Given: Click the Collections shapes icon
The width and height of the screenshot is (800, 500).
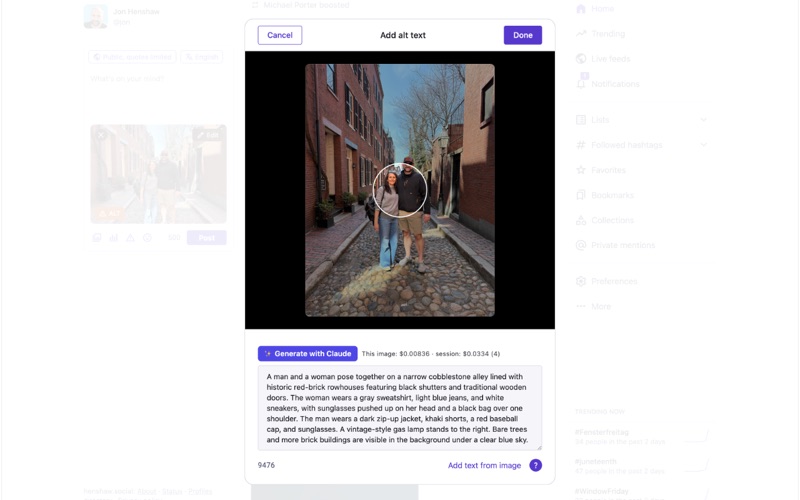Looking at the screenshot, I should (581, 220).
